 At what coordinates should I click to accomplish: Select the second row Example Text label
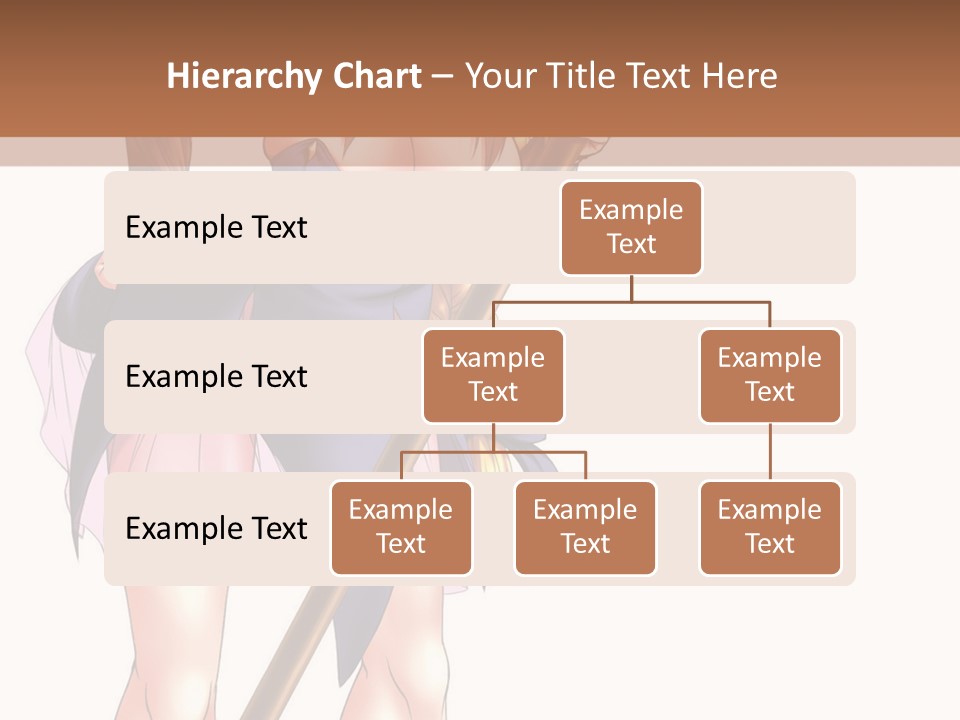pos(215,377)
